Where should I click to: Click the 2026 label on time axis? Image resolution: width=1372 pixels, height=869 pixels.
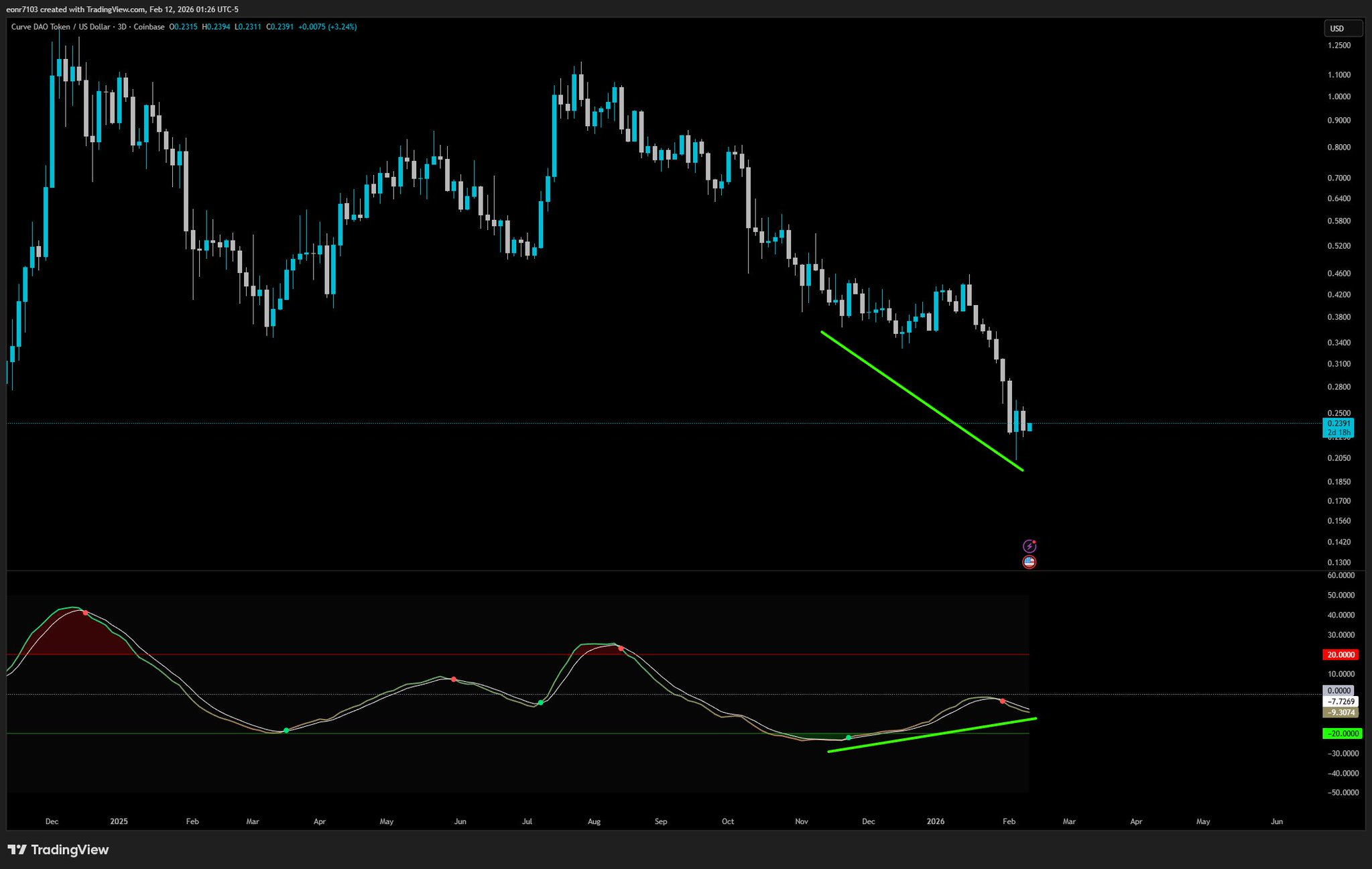pyautogui.click(x=935, y=821)
